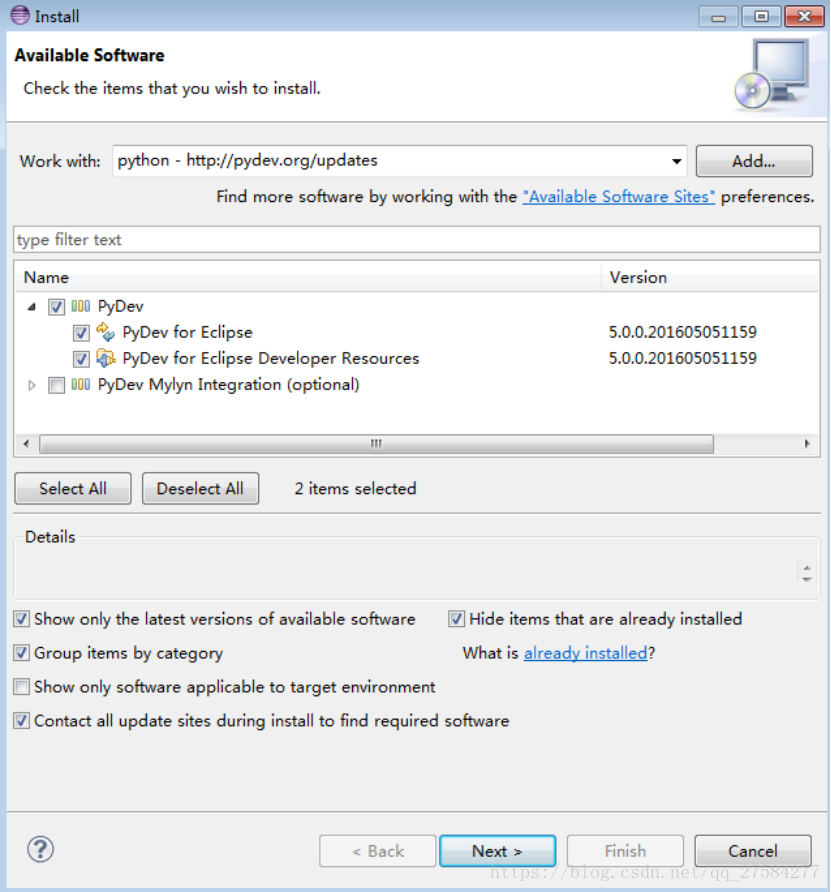831x892 pixels.
Task: Click the Name column header
Action: [x=308, y=277]
